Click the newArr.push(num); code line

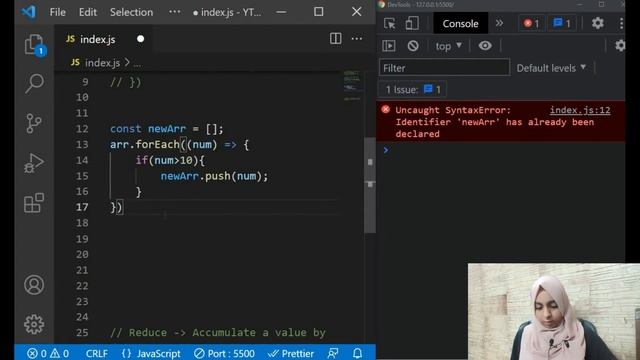click(x=214, y=176)
